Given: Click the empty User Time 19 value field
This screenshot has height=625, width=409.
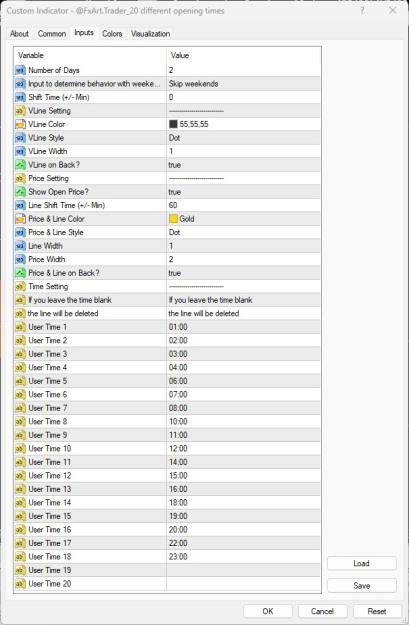Looking at the screenshot, I should (x=243, y=570).
